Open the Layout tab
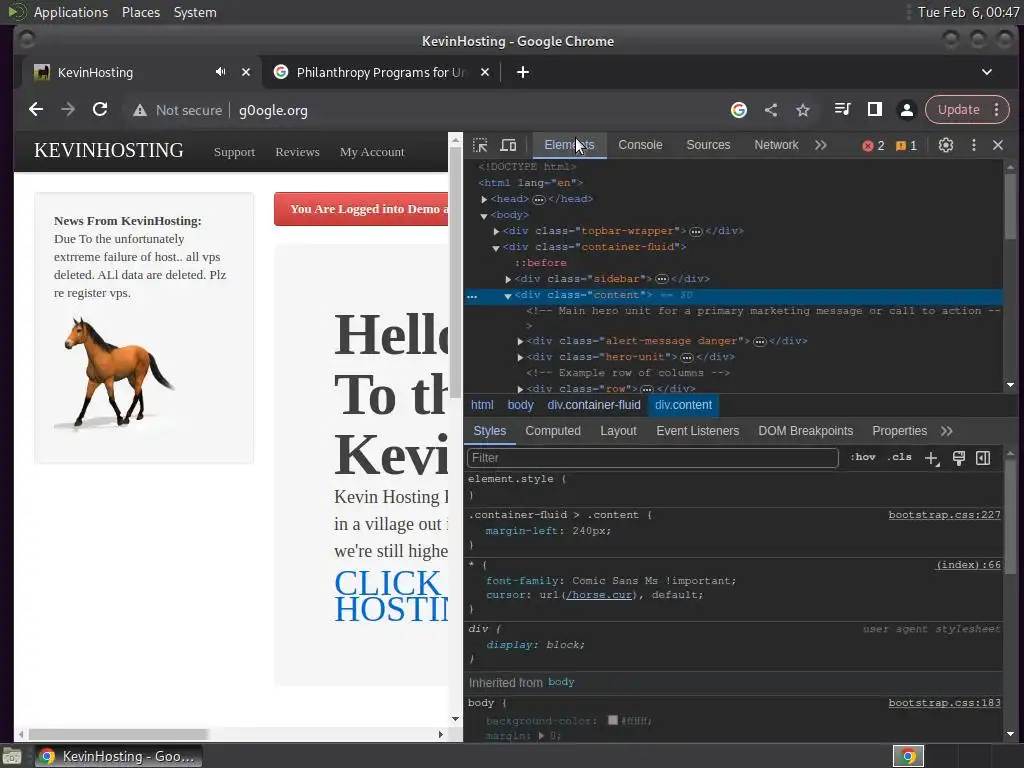 (x=618, y=431)
